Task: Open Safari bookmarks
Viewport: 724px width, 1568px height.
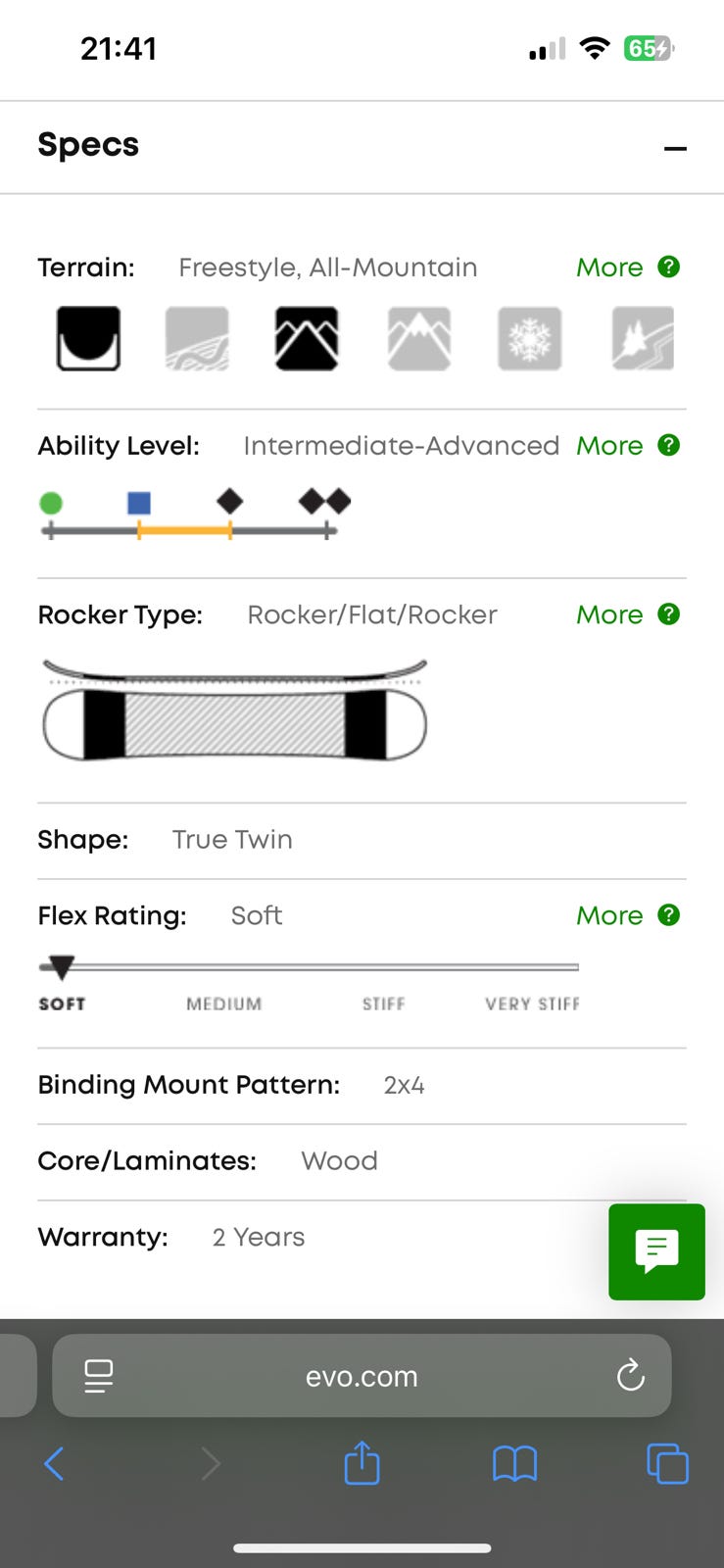Action: point(514,1464)
